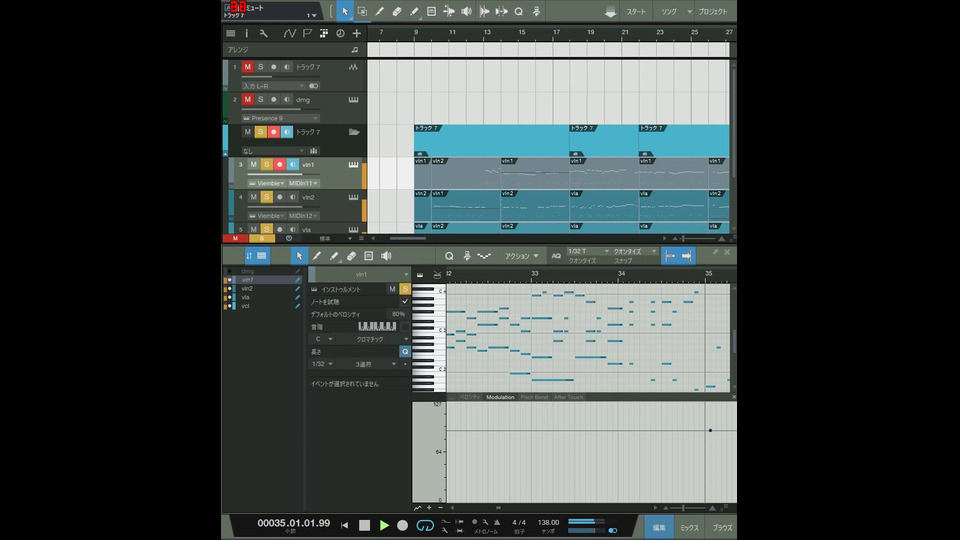Select the Listen tool in piano editor
The height and width of the screenshot is (540, 960).
(x=386, y=256)
